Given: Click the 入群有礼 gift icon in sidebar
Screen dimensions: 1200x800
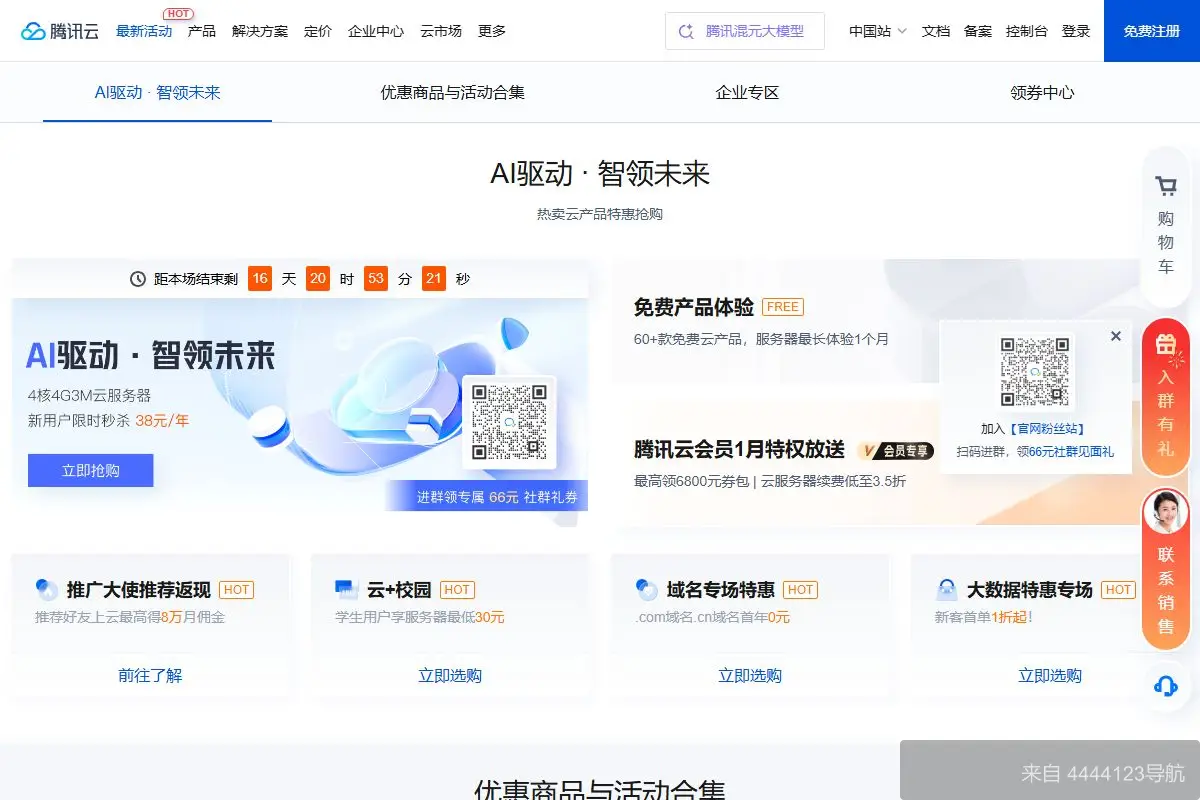Looking at the screenshot, I should tap(1166, 345).
